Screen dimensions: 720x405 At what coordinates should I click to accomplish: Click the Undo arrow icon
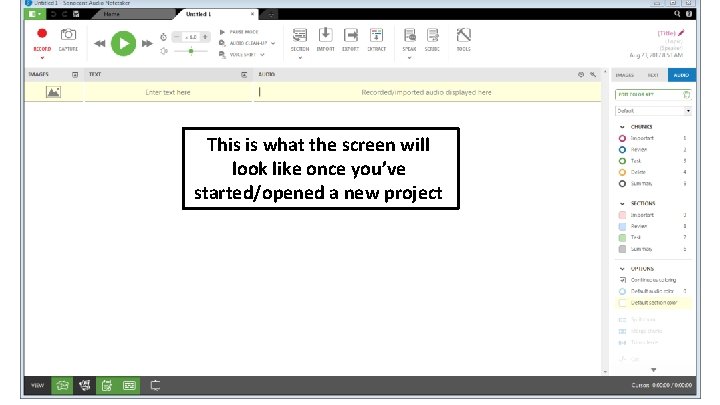(53, 14)
